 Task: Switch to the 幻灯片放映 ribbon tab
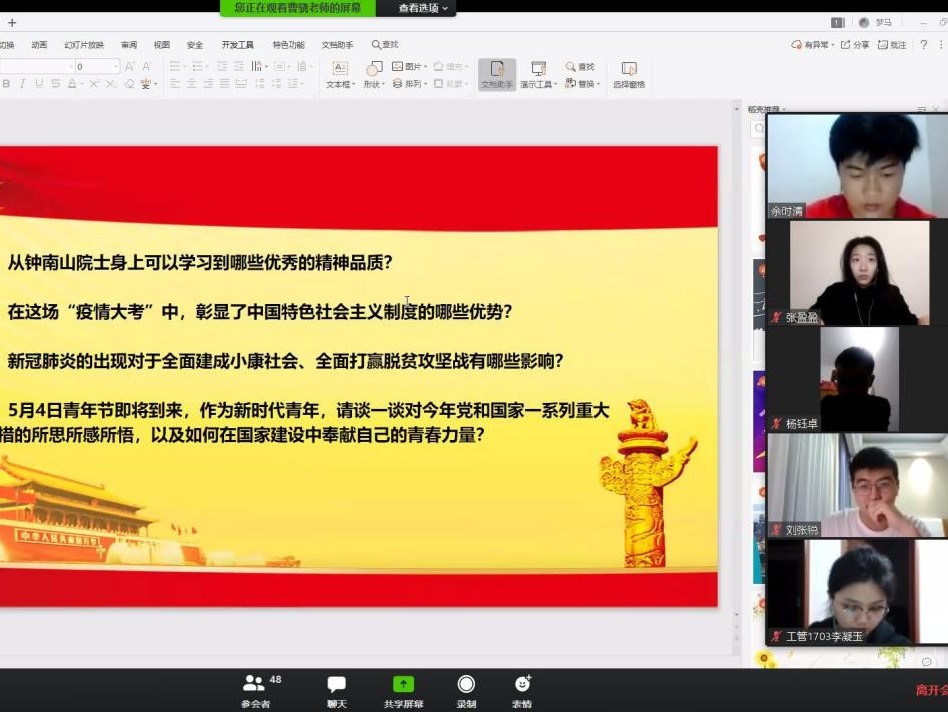[x=84, y=45]
